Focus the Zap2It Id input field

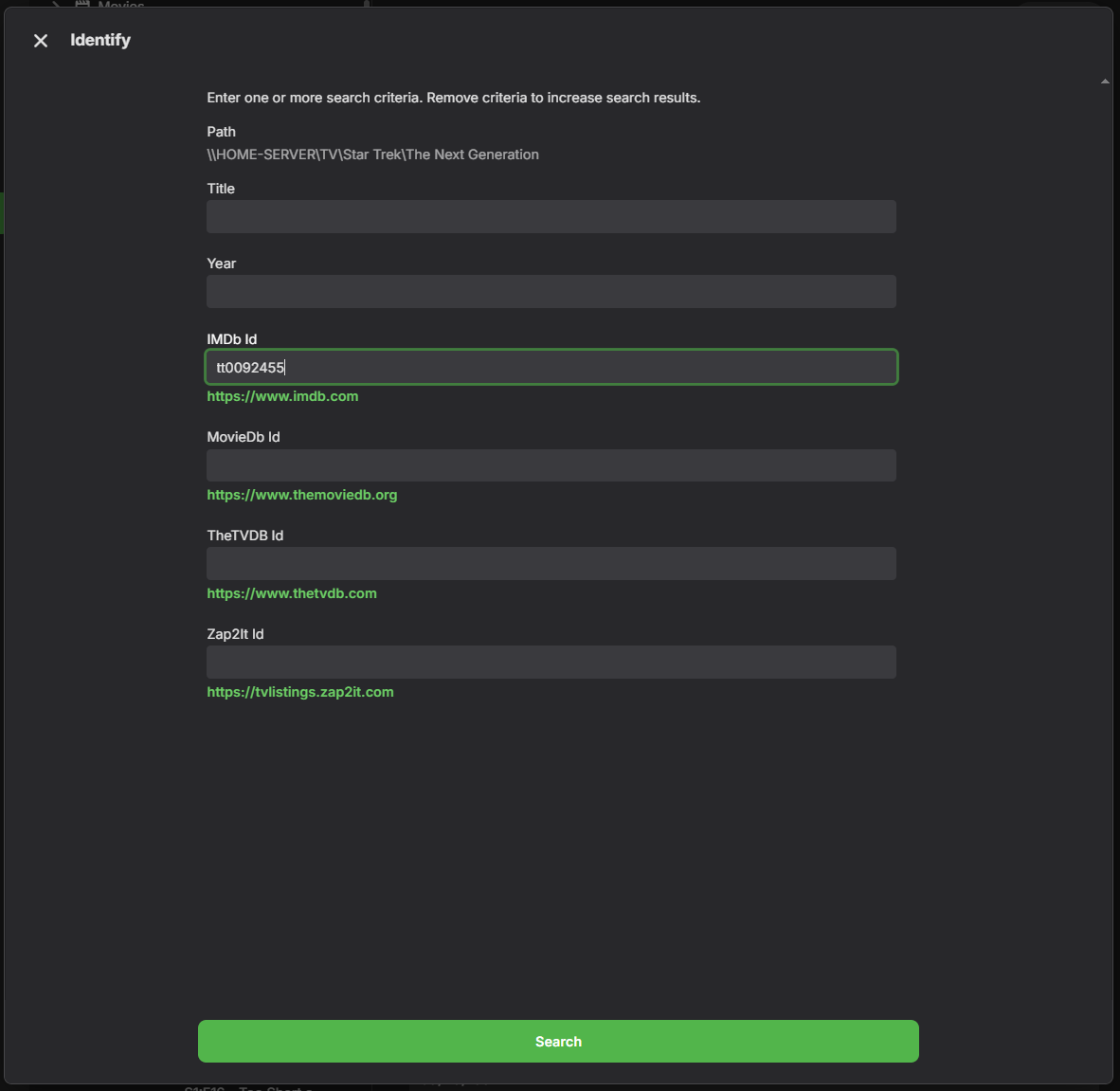tap(551, 663)
